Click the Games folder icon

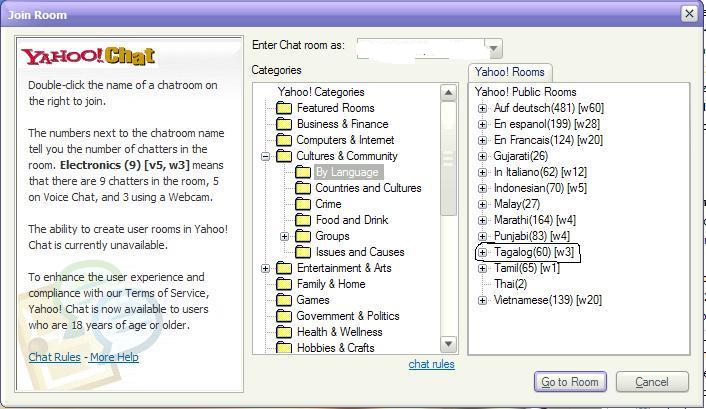coord(284,300)
